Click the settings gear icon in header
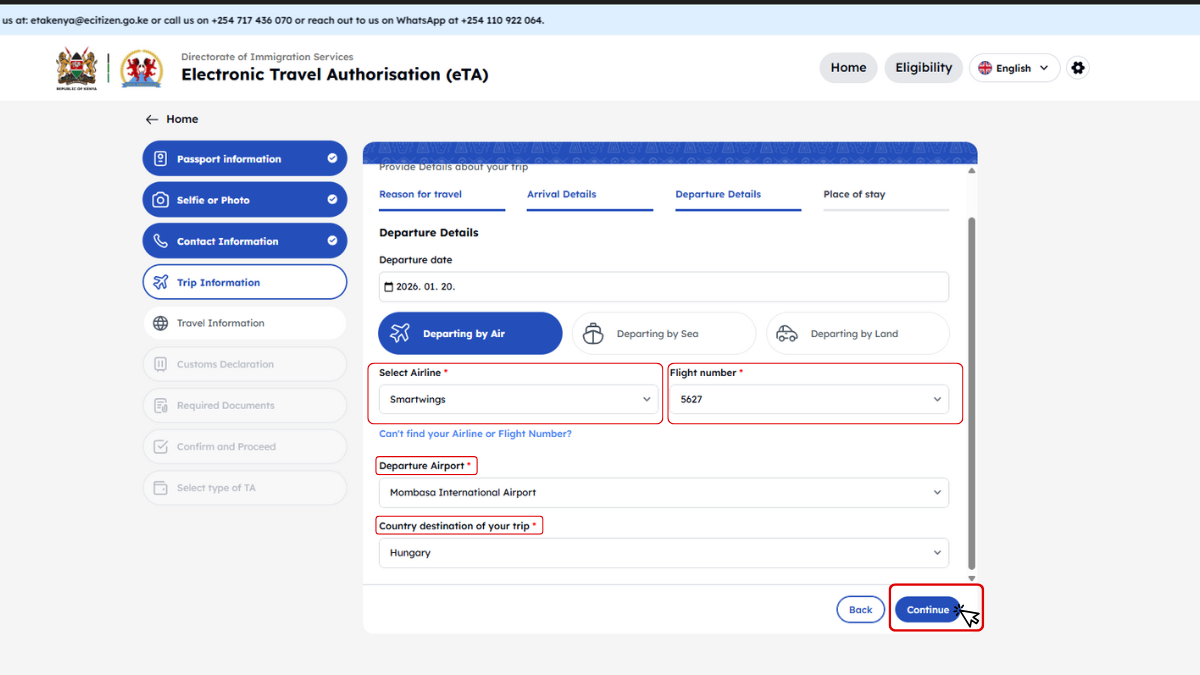The height and width of the screenshot is (675, 1200). pyautogui.click(x=1077, y=68)
